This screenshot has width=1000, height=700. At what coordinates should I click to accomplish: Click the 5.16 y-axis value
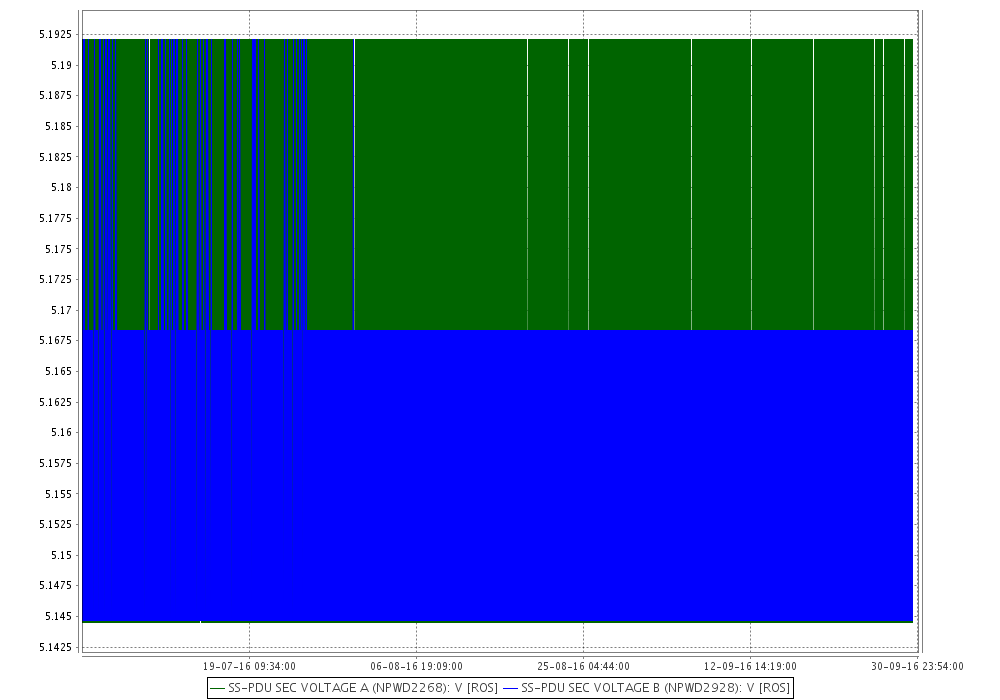61,432
